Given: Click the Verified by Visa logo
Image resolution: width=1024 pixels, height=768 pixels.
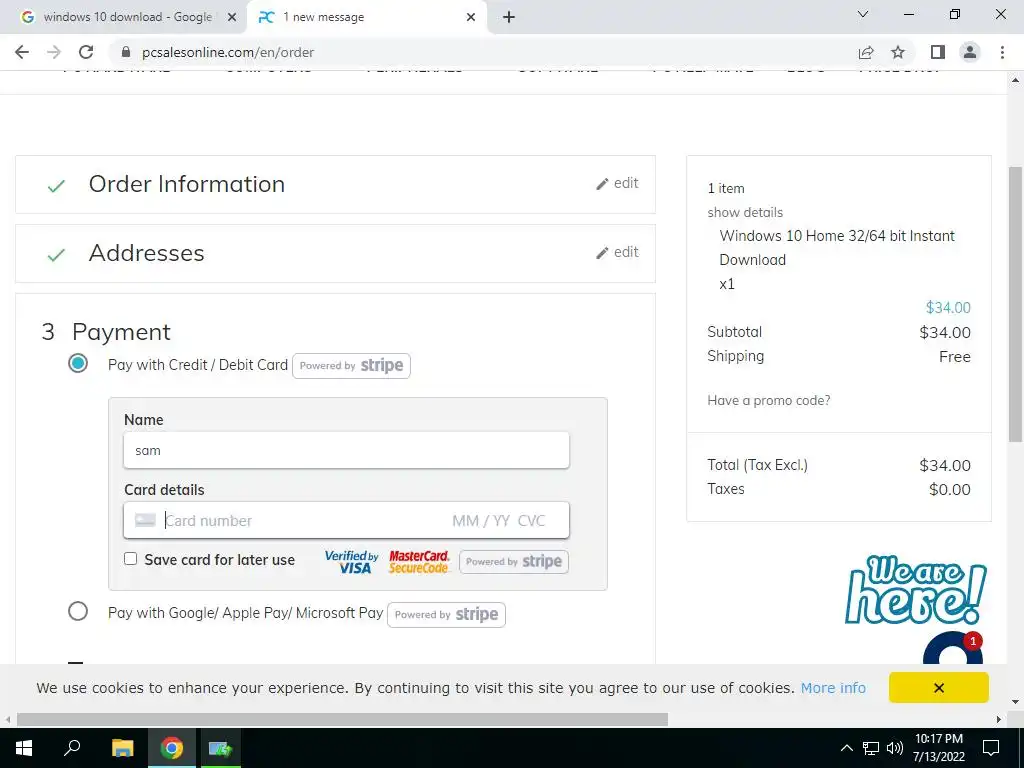Looking at the screenshot, I should click(351, 562).
